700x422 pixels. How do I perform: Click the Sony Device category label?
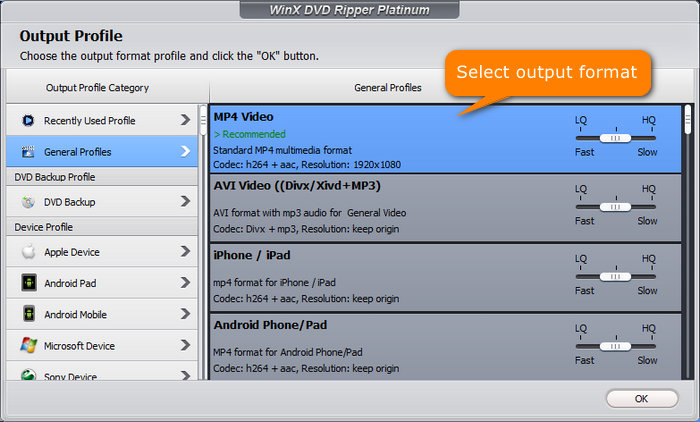(70, 376)
